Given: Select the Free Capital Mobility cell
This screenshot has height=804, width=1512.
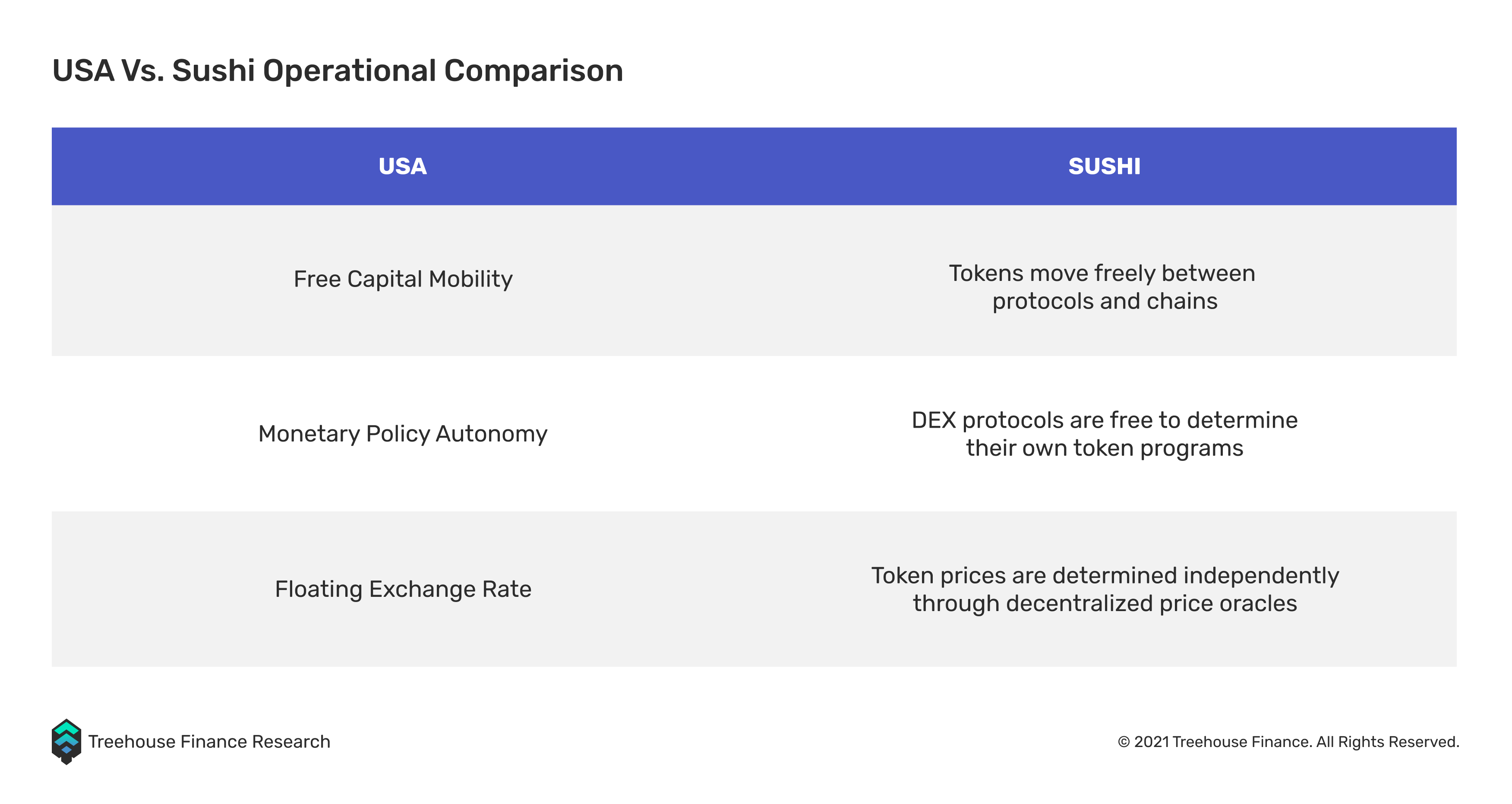Looking at the screenshot, I should [403, 279].
